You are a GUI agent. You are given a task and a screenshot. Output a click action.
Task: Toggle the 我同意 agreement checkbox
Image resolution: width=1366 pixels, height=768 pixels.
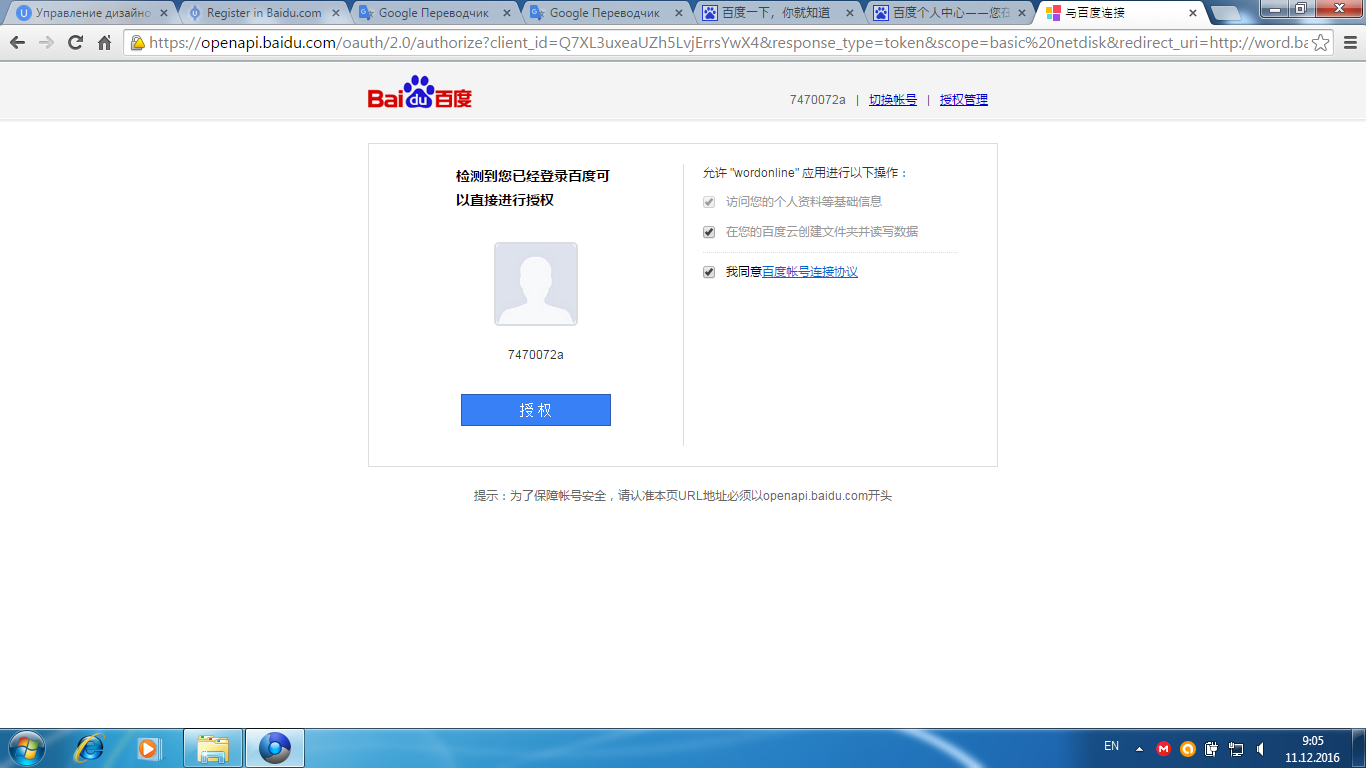pyautogui.click(x=709, y=272)
